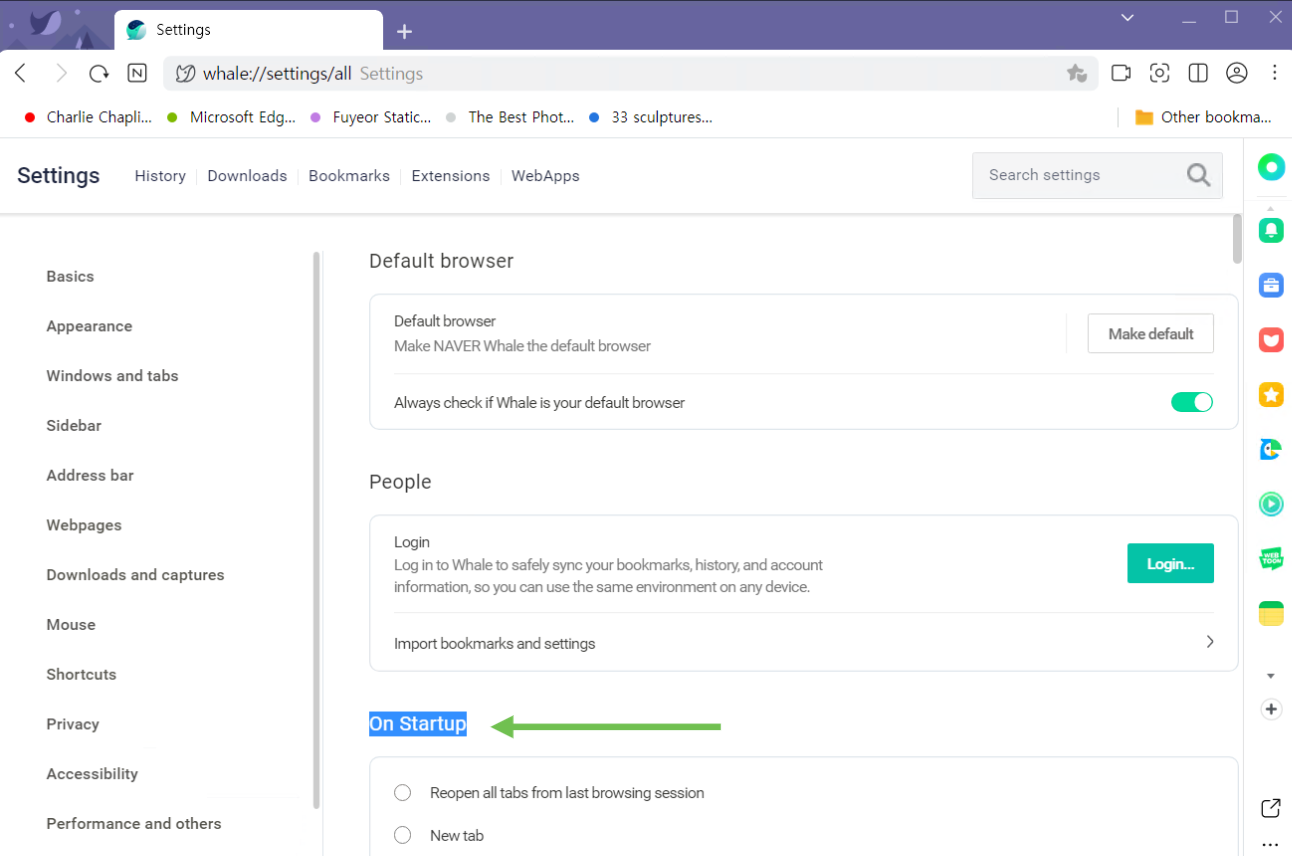Image resolution: width=1297 pixels, height=858 pixels.
Task: Click the Make default button
Action: click(1150, 334)
